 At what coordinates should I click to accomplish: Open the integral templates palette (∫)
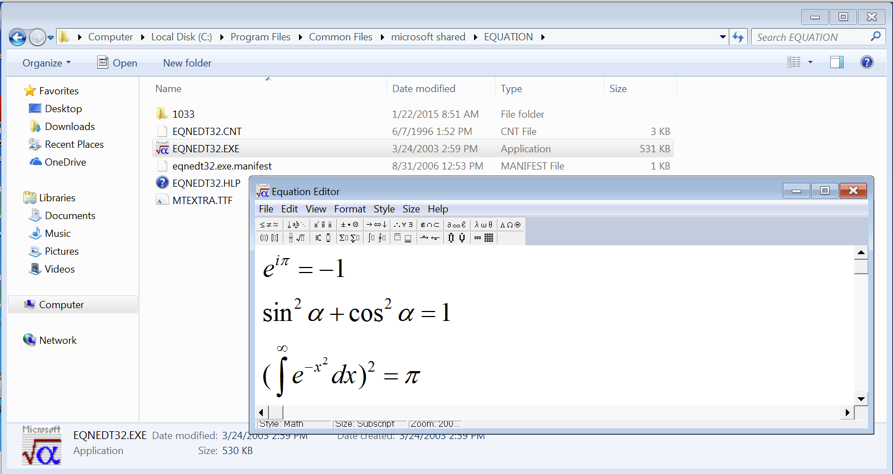[x=377, y=238]
